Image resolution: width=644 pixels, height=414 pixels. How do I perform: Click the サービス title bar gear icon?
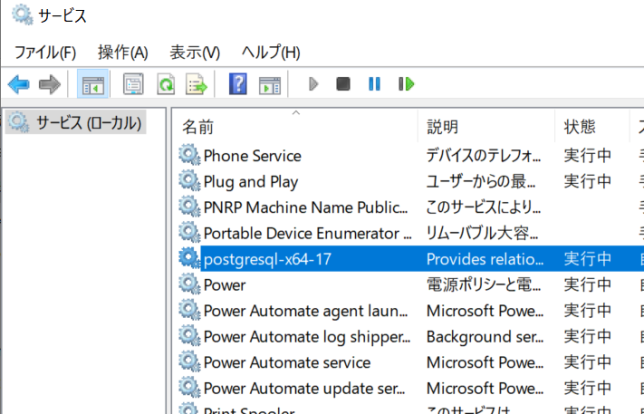click(x=22, y=15)
